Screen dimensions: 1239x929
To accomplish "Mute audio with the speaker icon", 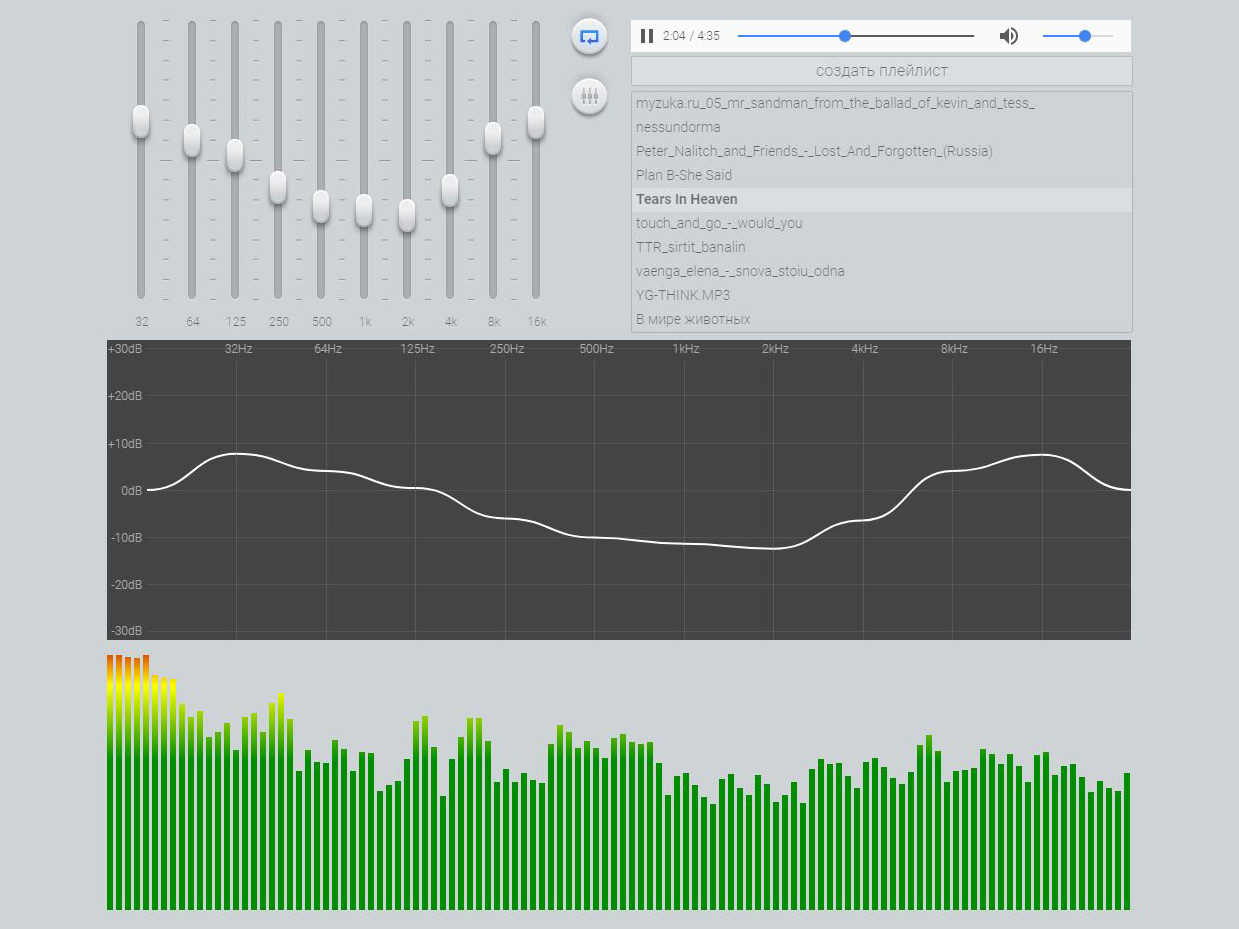I will (x=1009, y=36).
